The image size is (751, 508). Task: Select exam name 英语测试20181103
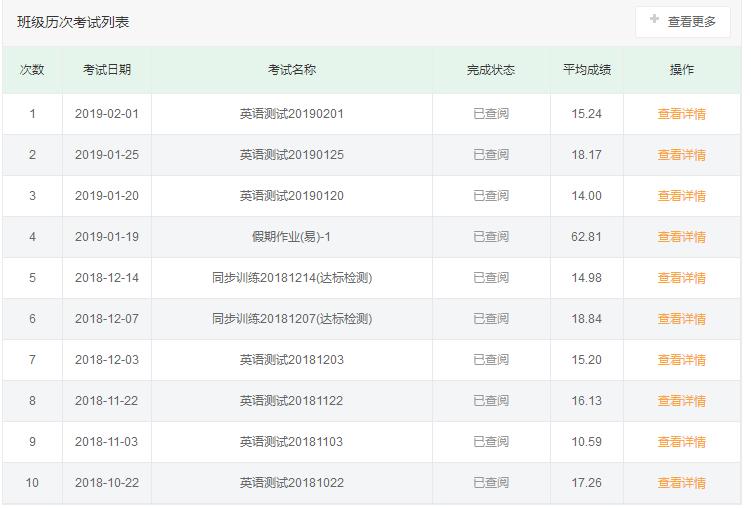click(292, 442)
